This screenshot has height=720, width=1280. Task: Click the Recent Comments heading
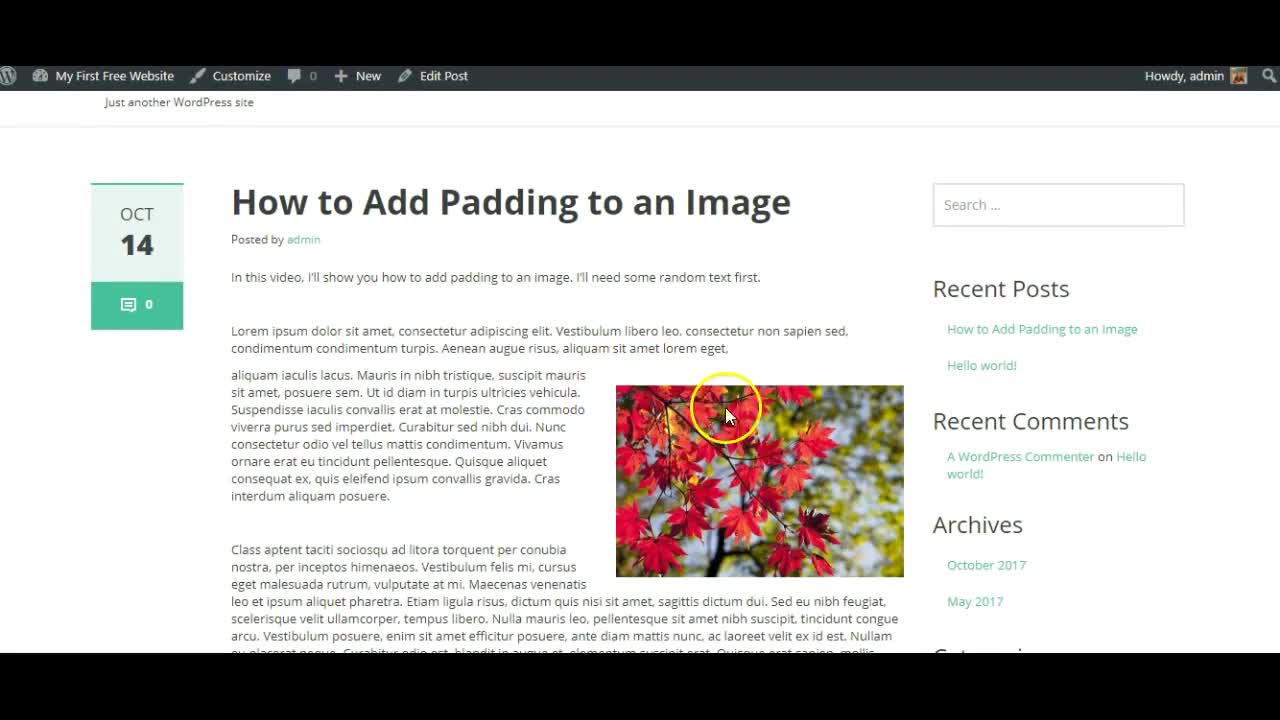(x=1031, y=421)
